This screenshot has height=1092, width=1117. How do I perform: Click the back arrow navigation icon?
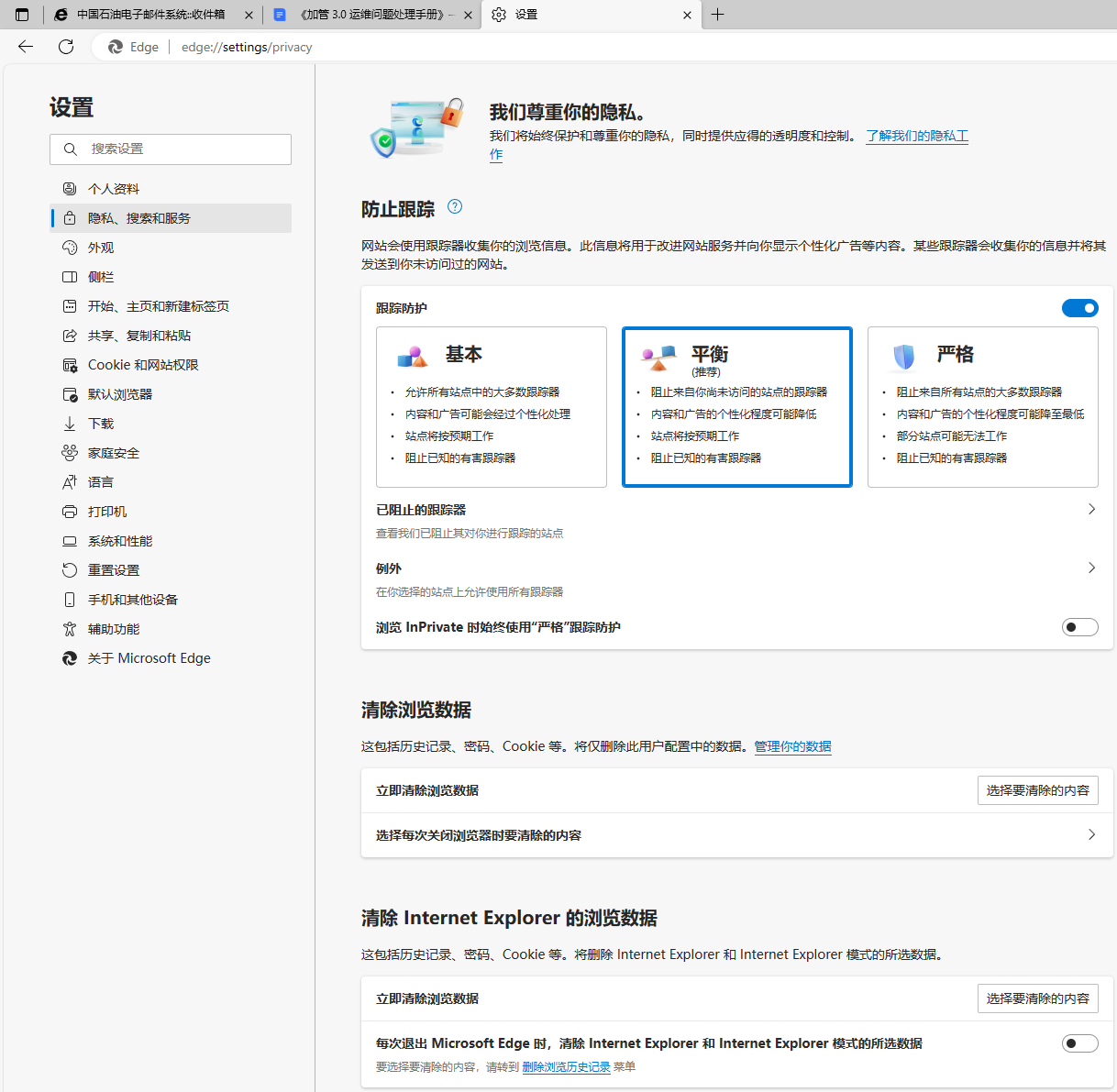26,47
